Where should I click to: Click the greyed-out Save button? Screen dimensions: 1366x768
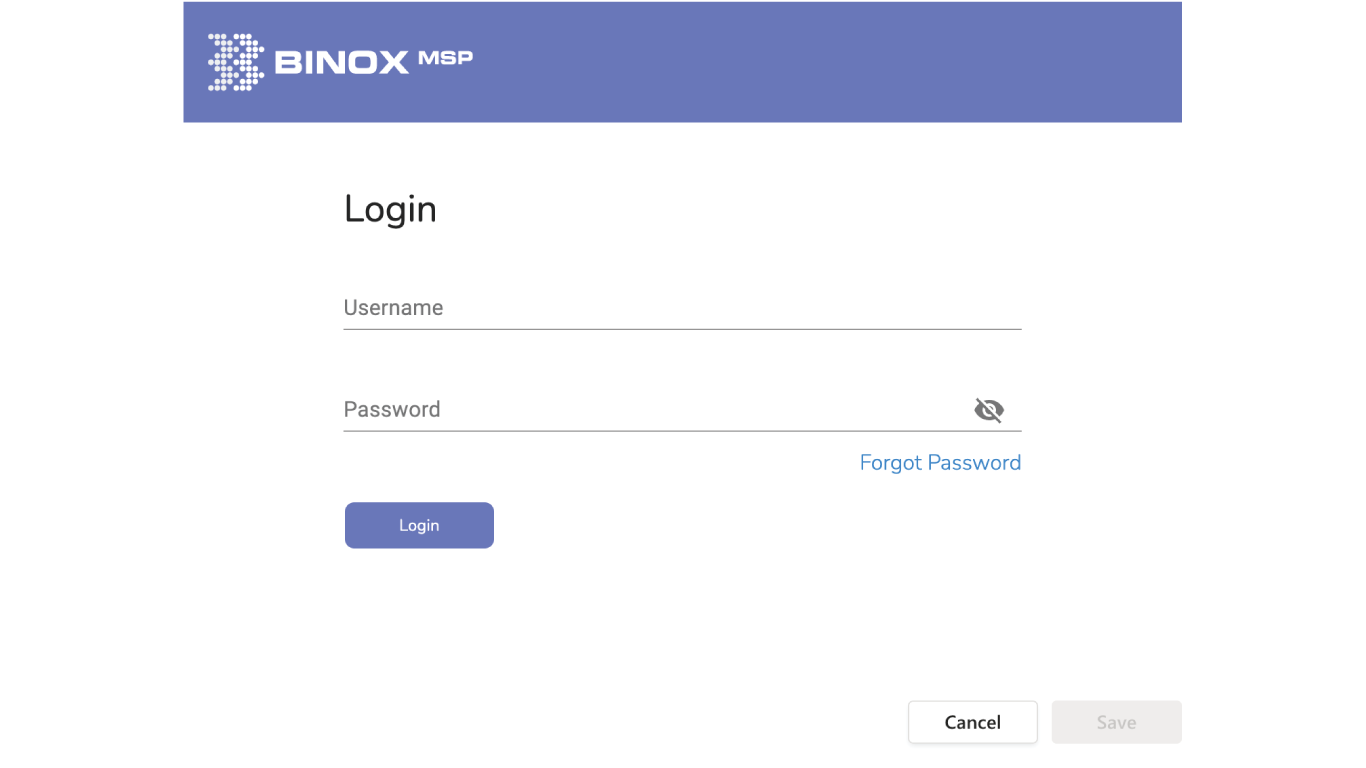[x=1116, y=722]
